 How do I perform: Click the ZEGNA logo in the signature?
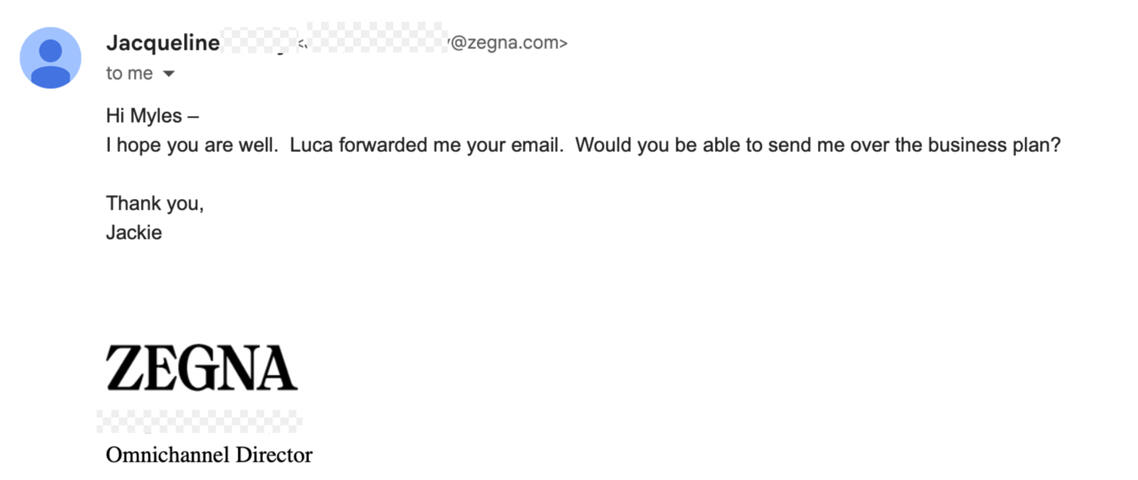pyautogui.click(x=201, y=367)
